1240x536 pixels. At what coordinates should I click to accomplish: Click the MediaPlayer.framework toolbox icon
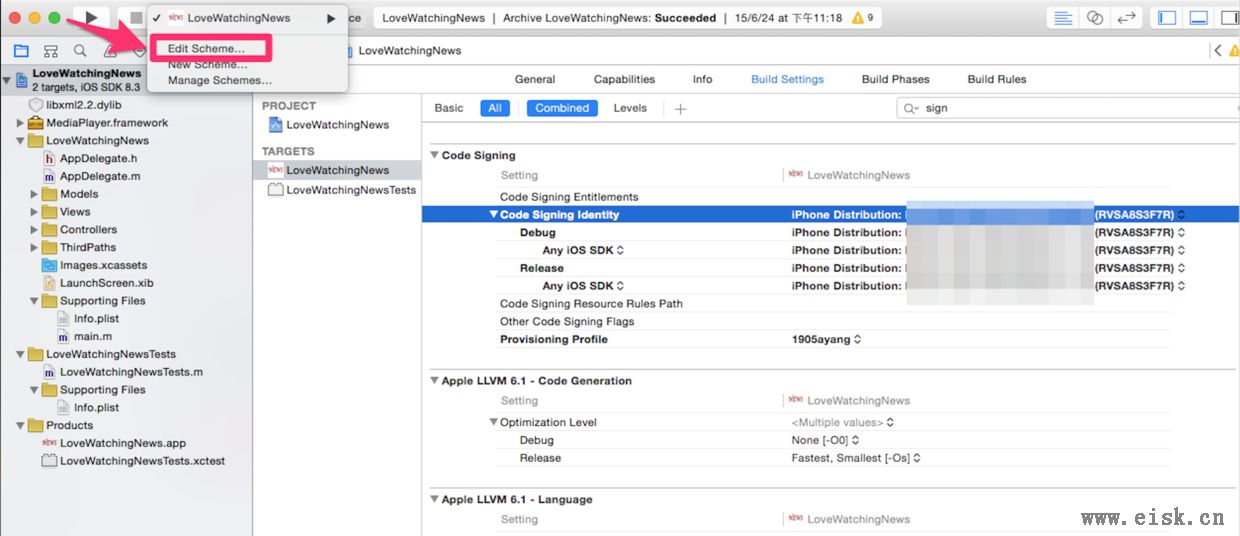[x=36, y=123]
